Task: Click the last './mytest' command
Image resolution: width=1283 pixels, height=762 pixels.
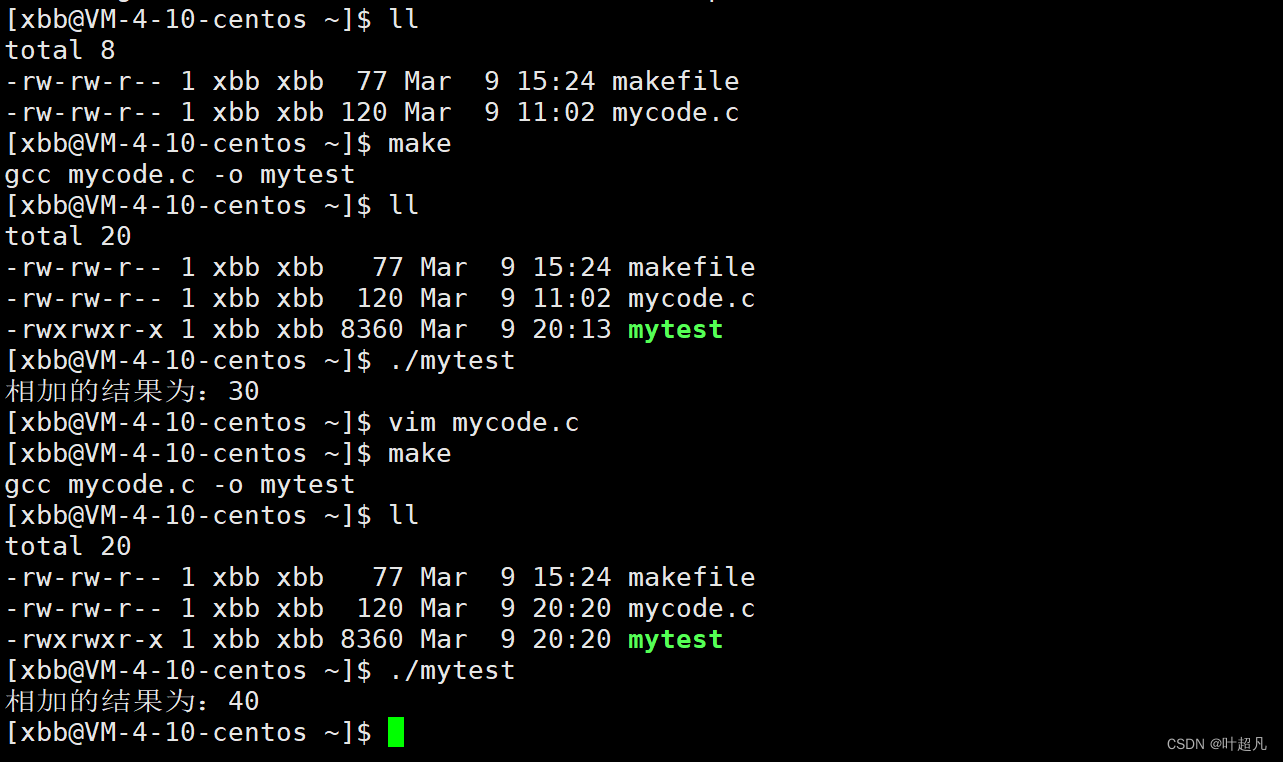Action: (x=452, y=670)
